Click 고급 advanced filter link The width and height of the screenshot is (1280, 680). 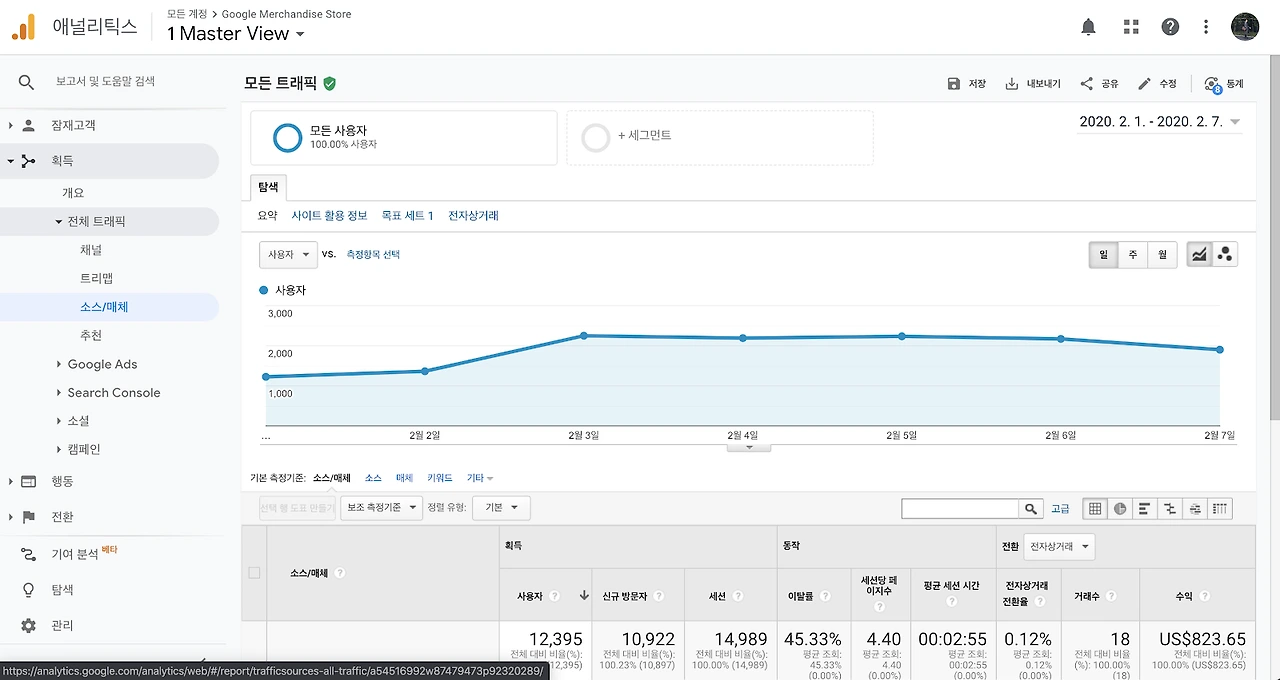click(1060, 509)
